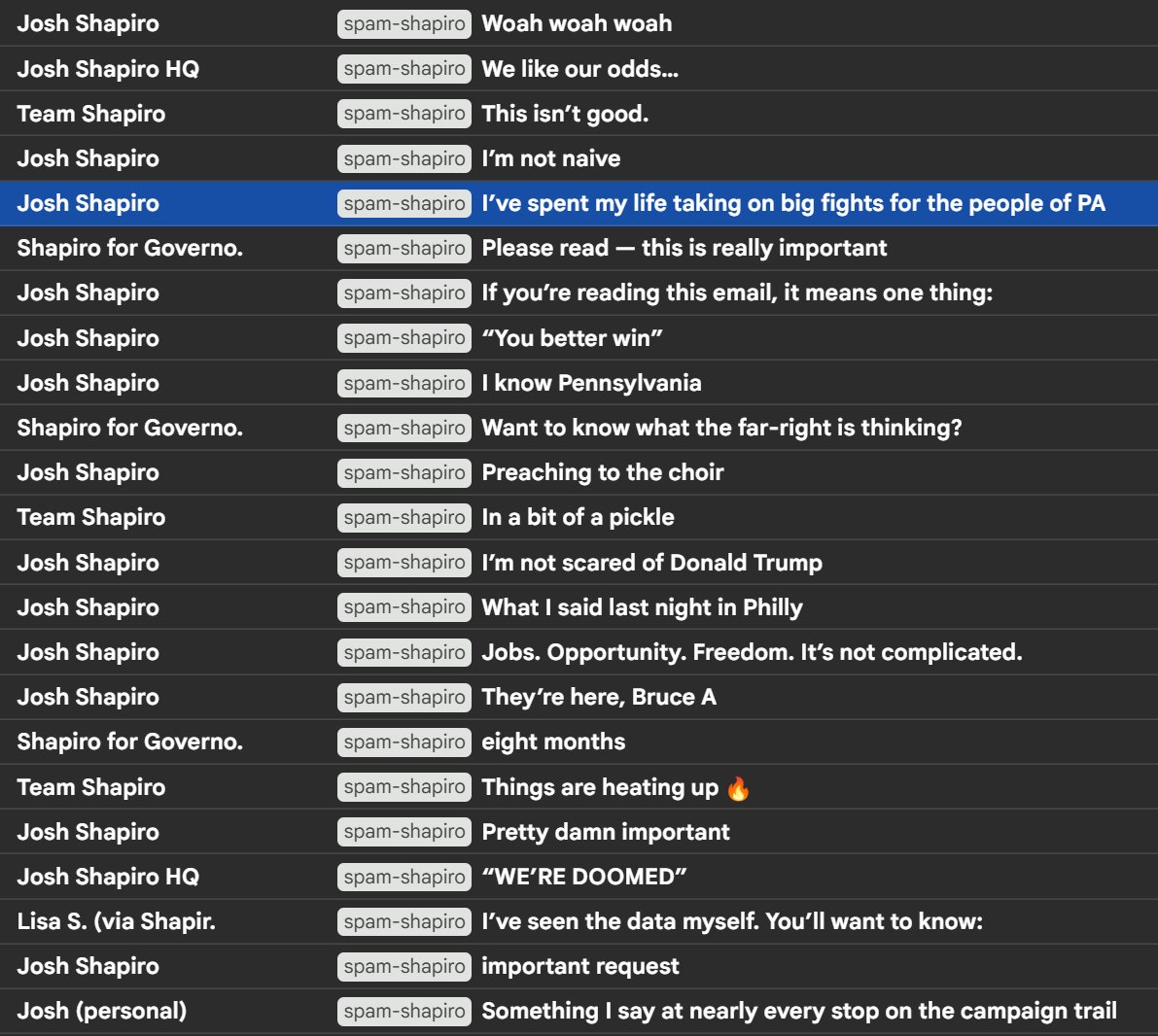Screen dimensions: 1158x1036
Task: Open "Want to know what the far-right is thinking?"
Action: [721, 428]
